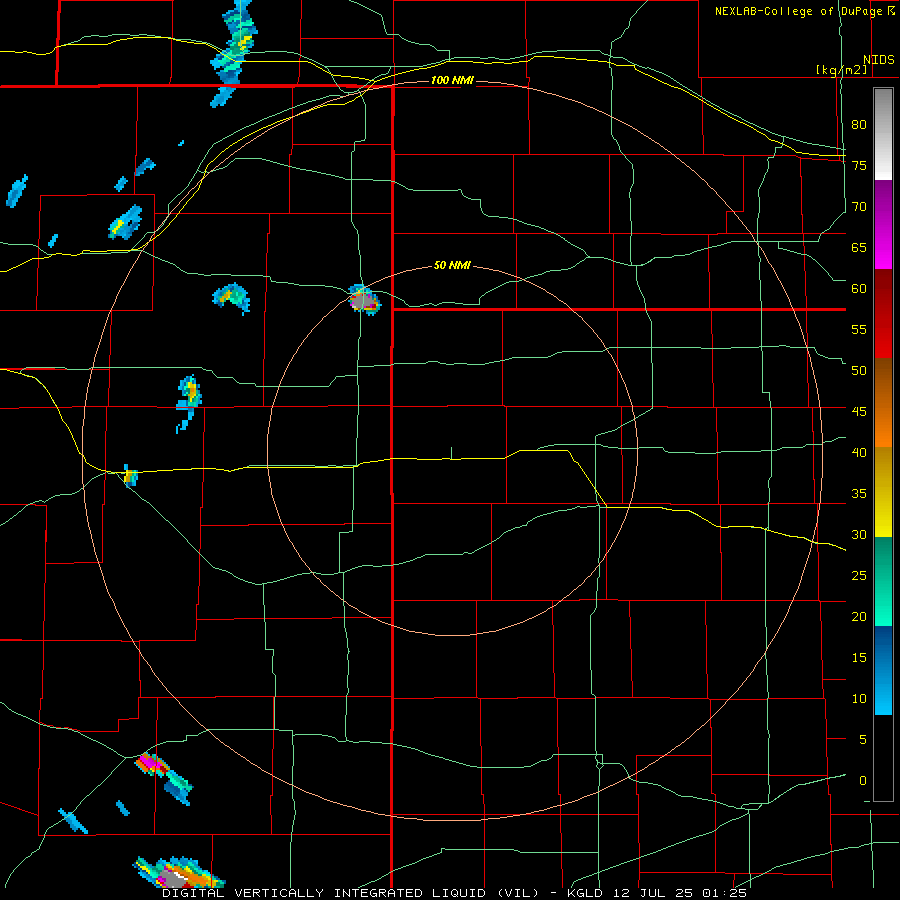Click the NIDS label
The image size is (900, 900).
878,60
